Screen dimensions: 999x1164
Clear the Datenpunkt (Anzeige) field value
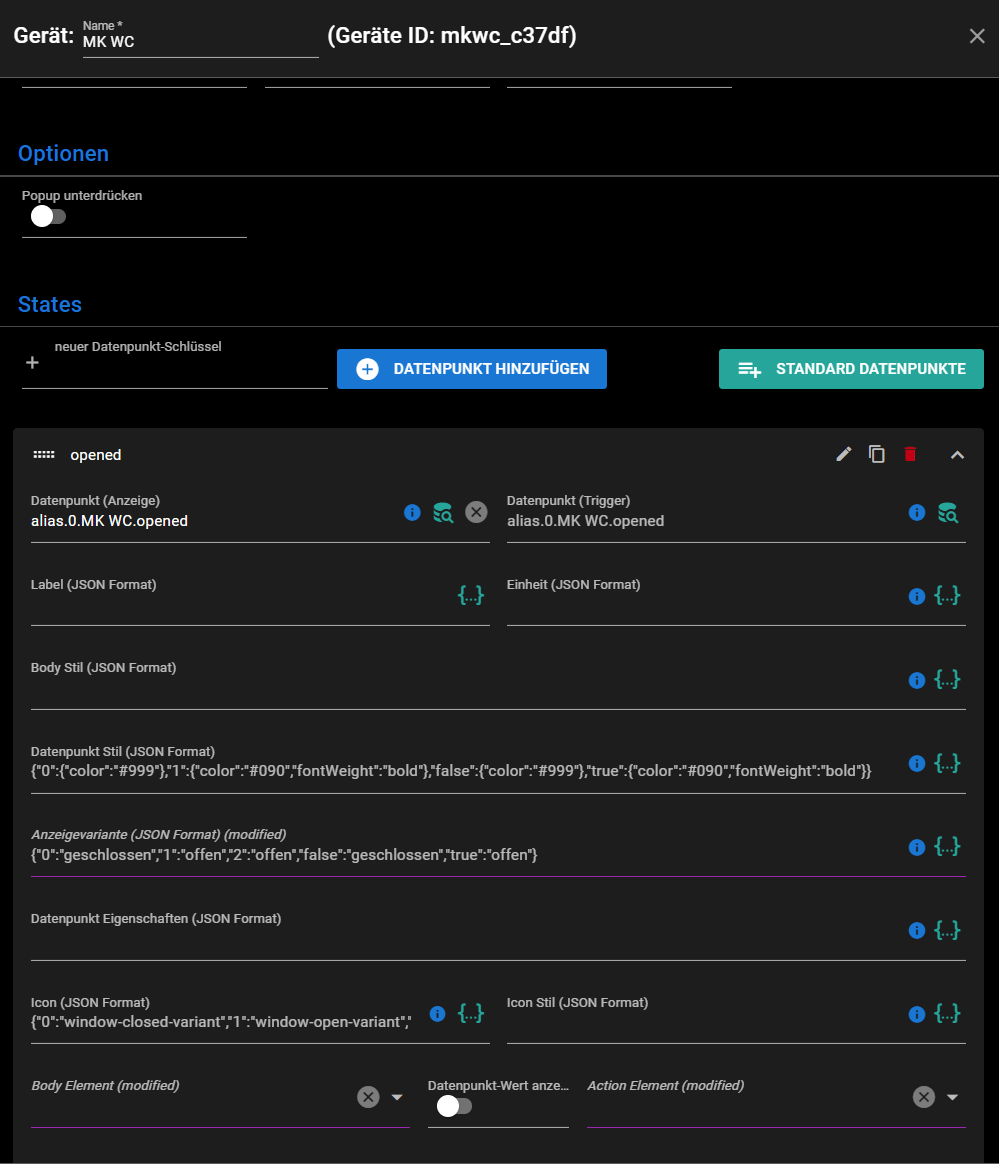coord(476,513)
